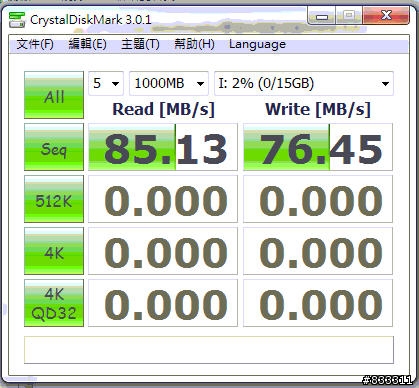The width and height of the screenshot is (419, 388).
Task: Click the CrystalDiskMark app icon in title bar
Action: [17, 20]
